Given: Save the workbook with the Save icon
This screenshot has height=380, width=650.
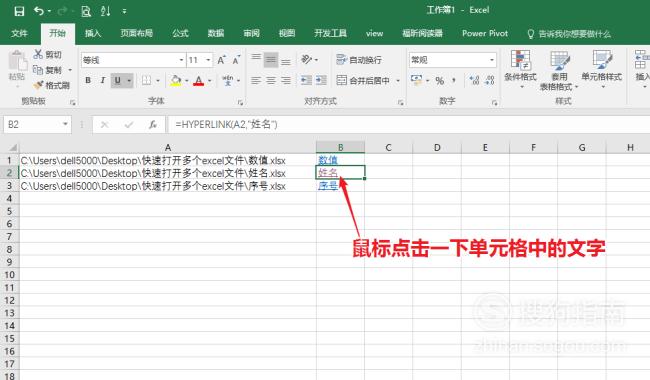Looking at the screenshot, I should coord(19,11).
